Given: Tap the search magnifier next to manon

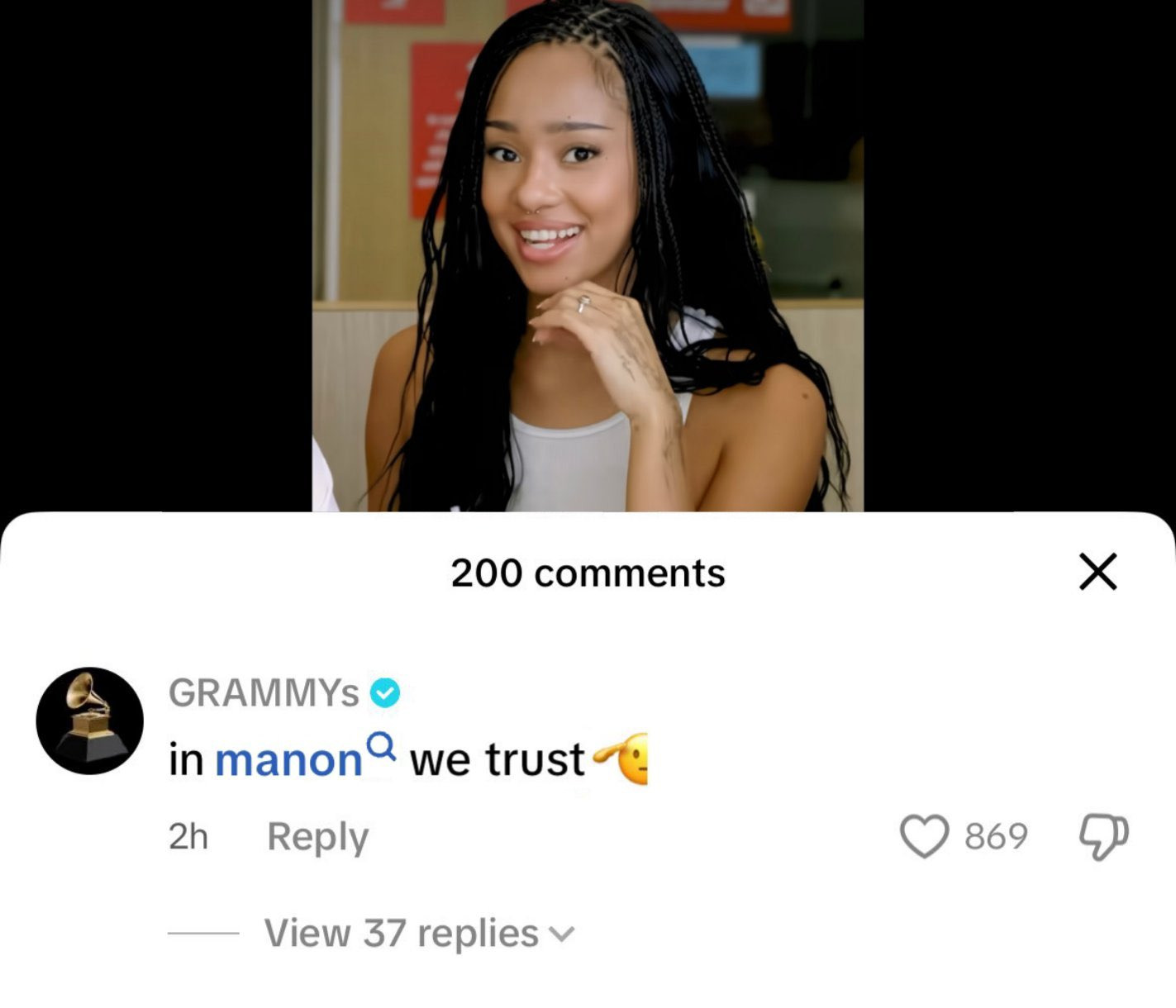Looking at the screenshot, I should click(381, 746).
